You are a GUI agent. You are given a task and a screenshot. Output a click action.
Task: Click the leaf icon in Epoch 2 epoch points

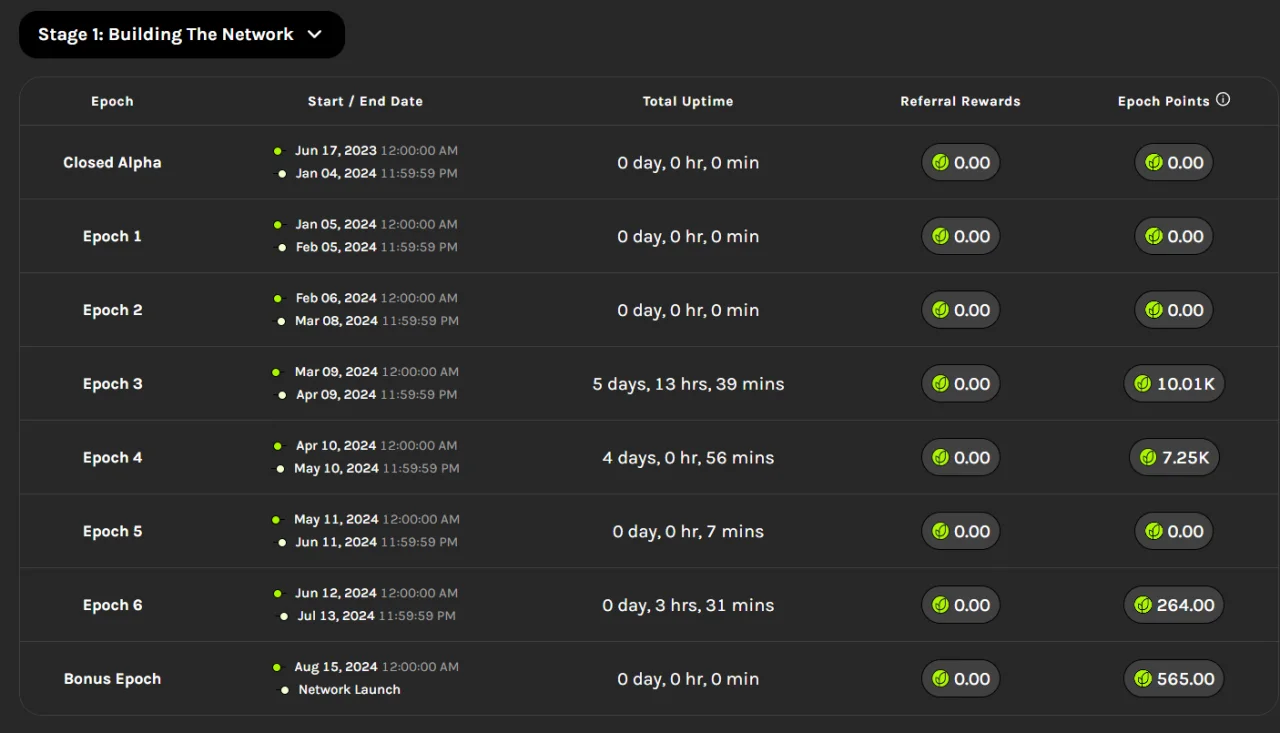coord(1154,310)
